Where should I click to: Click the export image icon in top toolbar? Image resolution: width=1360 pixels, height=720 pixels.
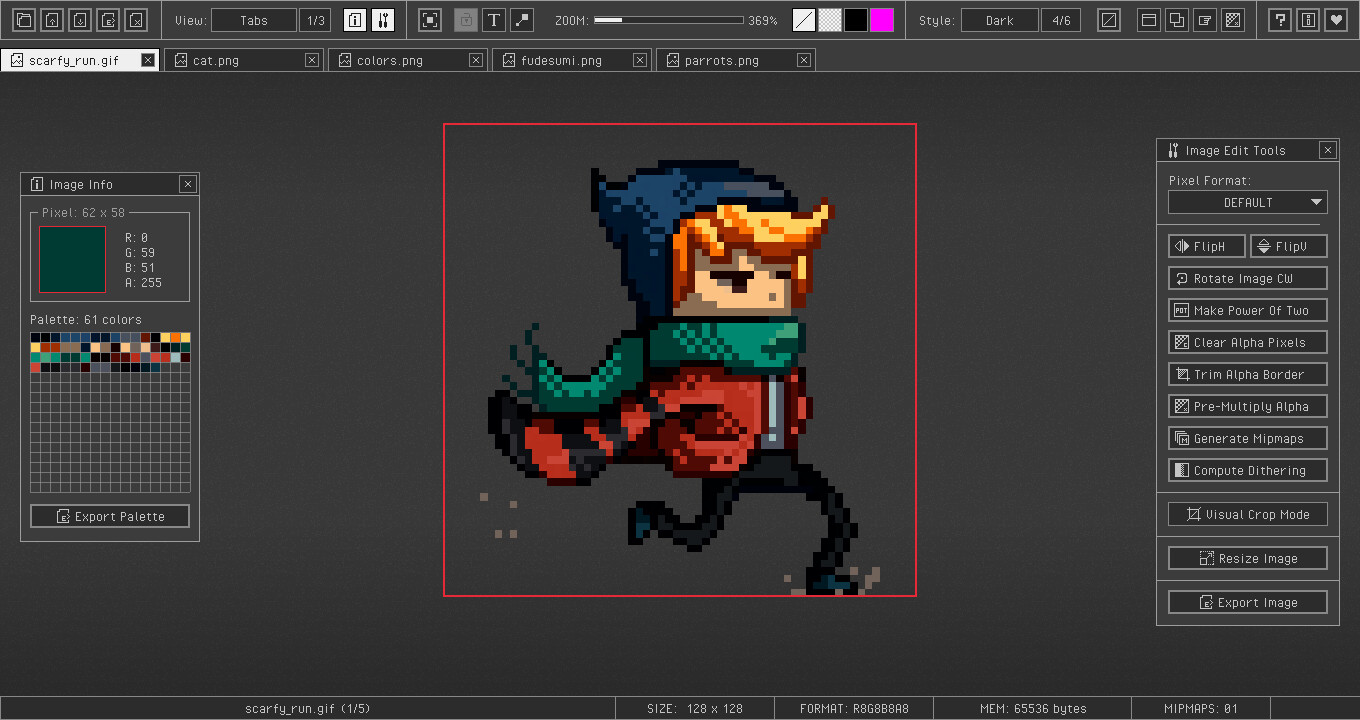click(108, 20)
